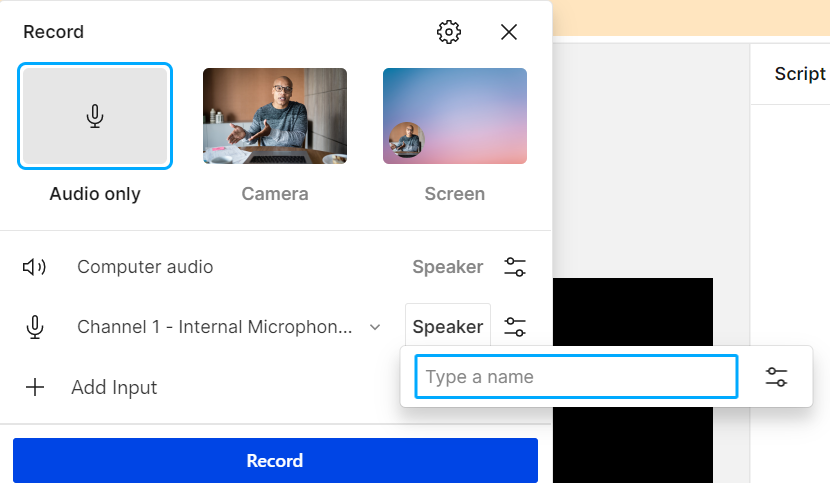Expand the Channel 1 Internal Microphone dropdown
Image resolution: width=830 pixels, height=483 pixels.
229,327
